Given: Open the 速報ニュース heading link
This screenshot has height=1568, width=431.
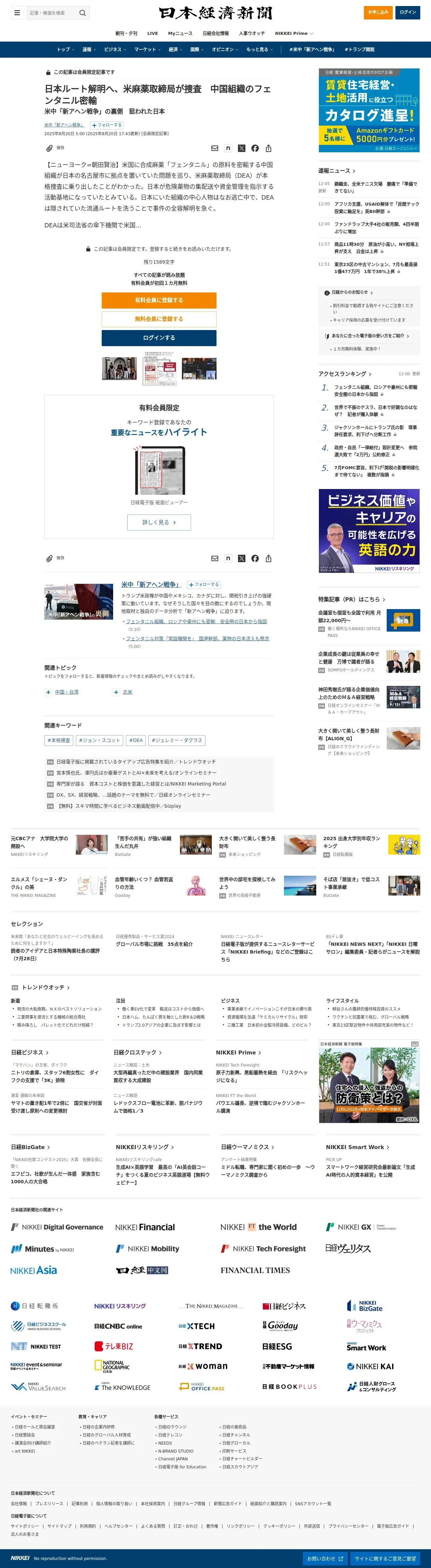Looking at the screenshot, I should coord(337,171).
